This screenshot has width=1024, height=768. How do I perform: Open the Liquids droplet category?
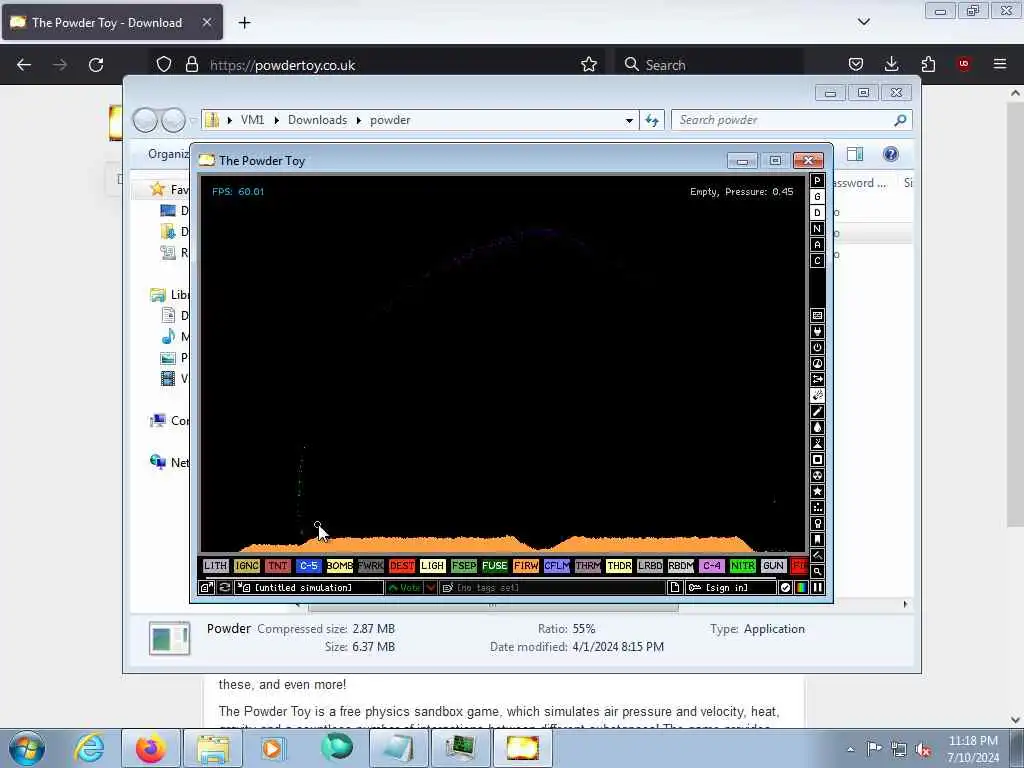pos(817,428)
